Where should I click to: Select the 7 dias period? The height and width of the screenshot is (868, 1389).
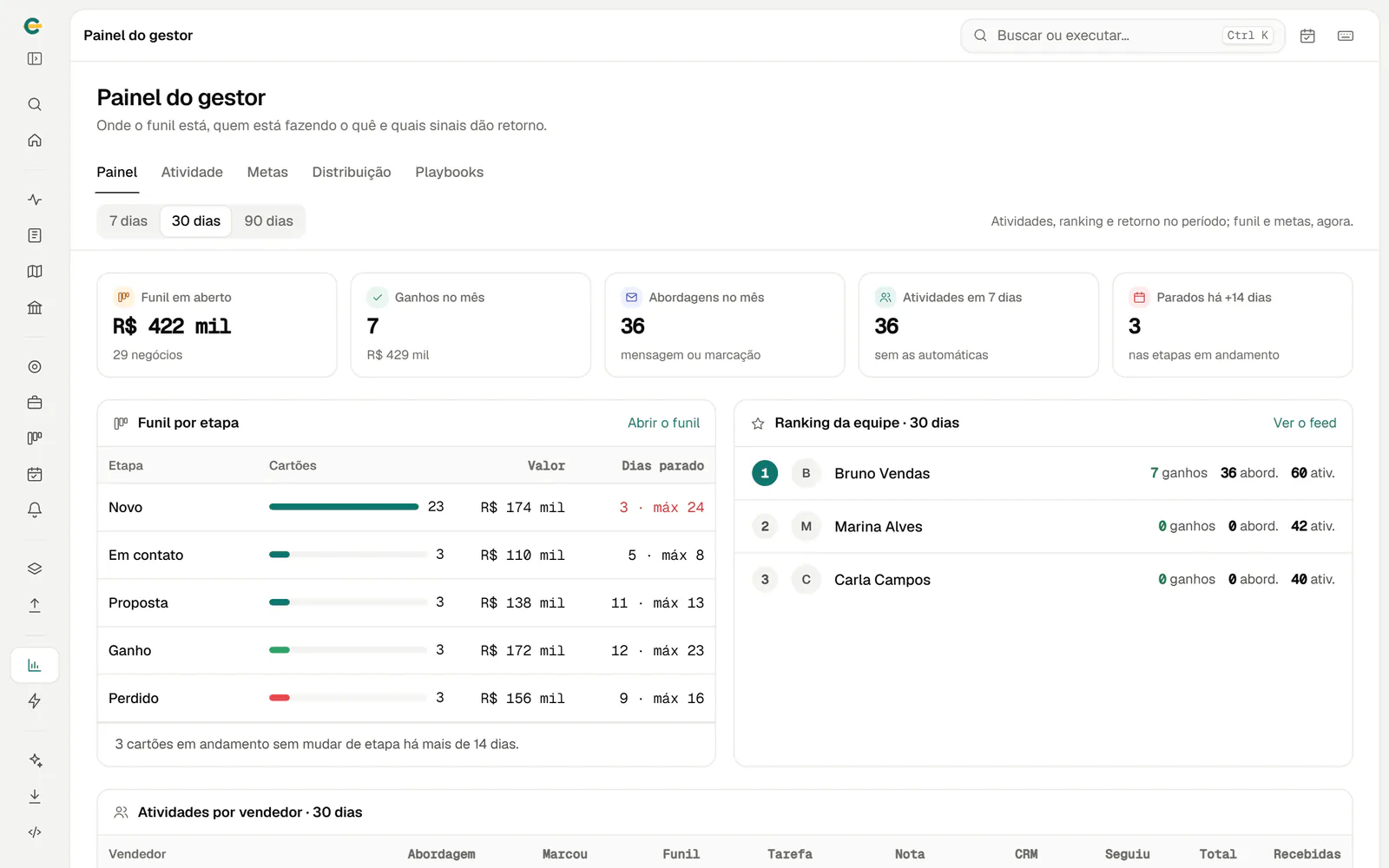click(128, 221)
